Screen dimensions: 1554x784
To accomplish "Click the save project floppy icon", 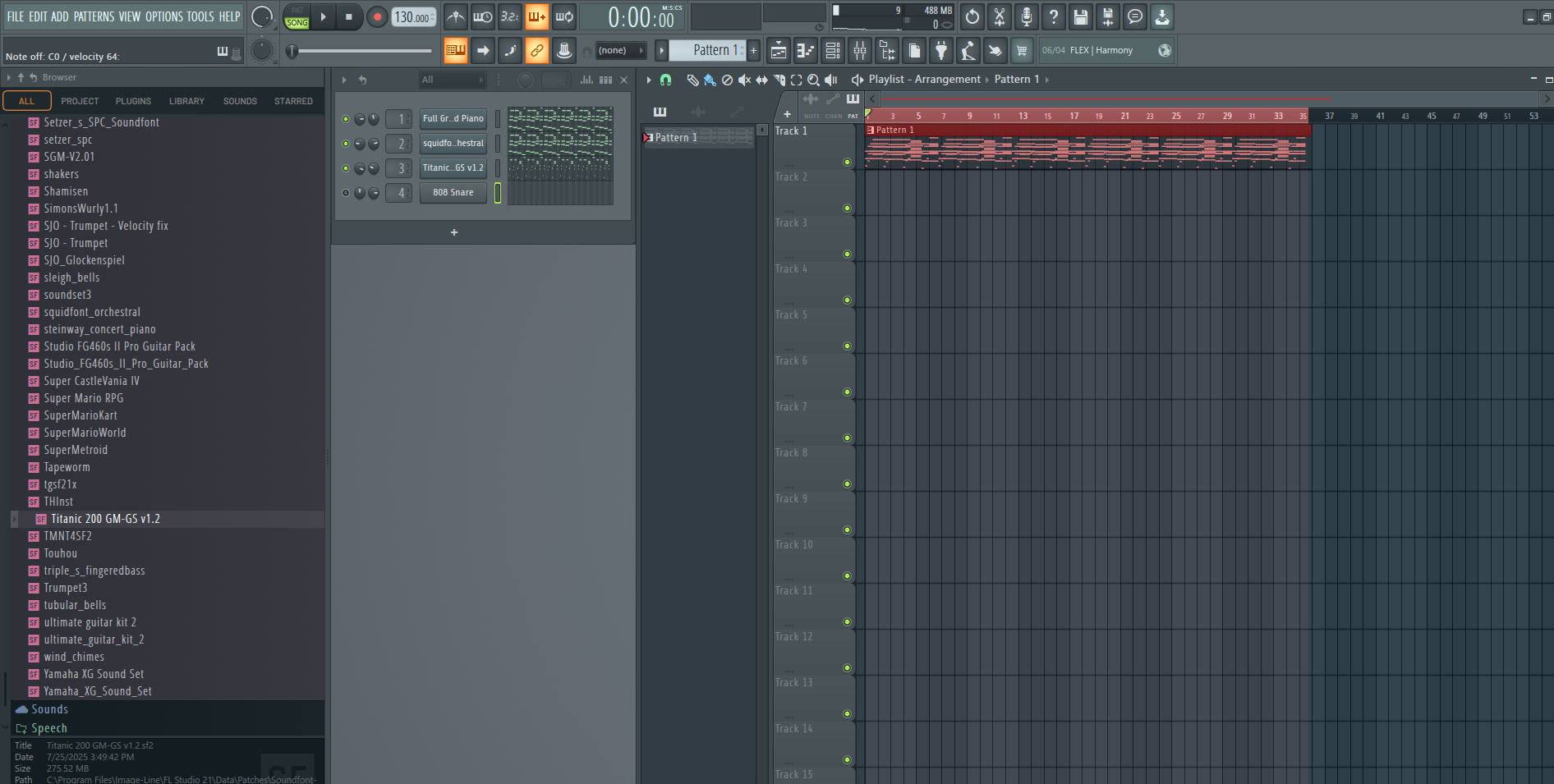I will click(x=1081, y=16).
